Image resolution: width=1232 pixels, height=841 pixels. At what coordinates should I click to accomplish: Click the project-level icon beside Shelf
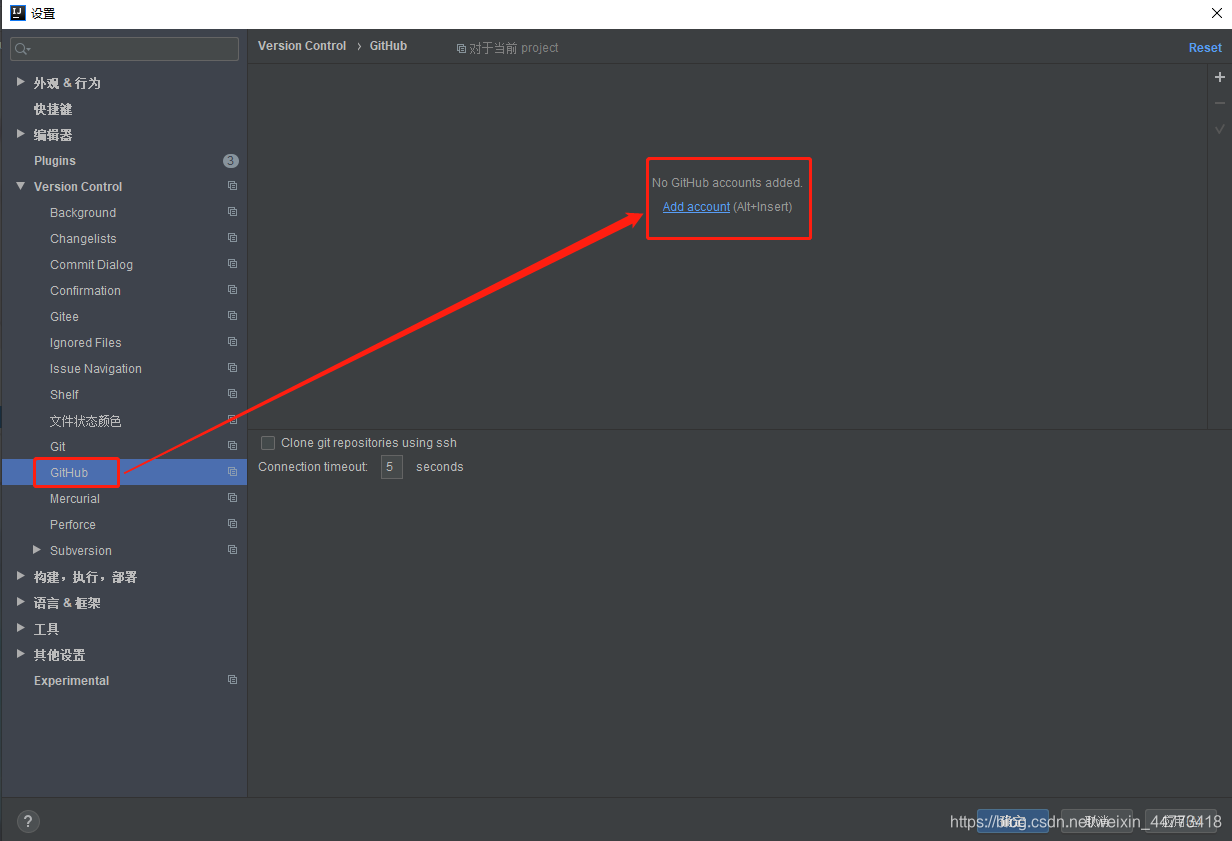click(x=232, y=394)
